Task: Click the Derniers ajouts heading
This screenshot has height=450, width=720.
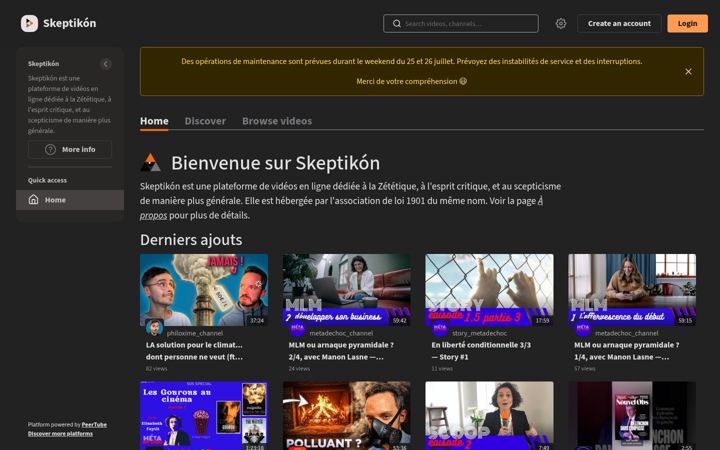Action: [x=191, y=240]
